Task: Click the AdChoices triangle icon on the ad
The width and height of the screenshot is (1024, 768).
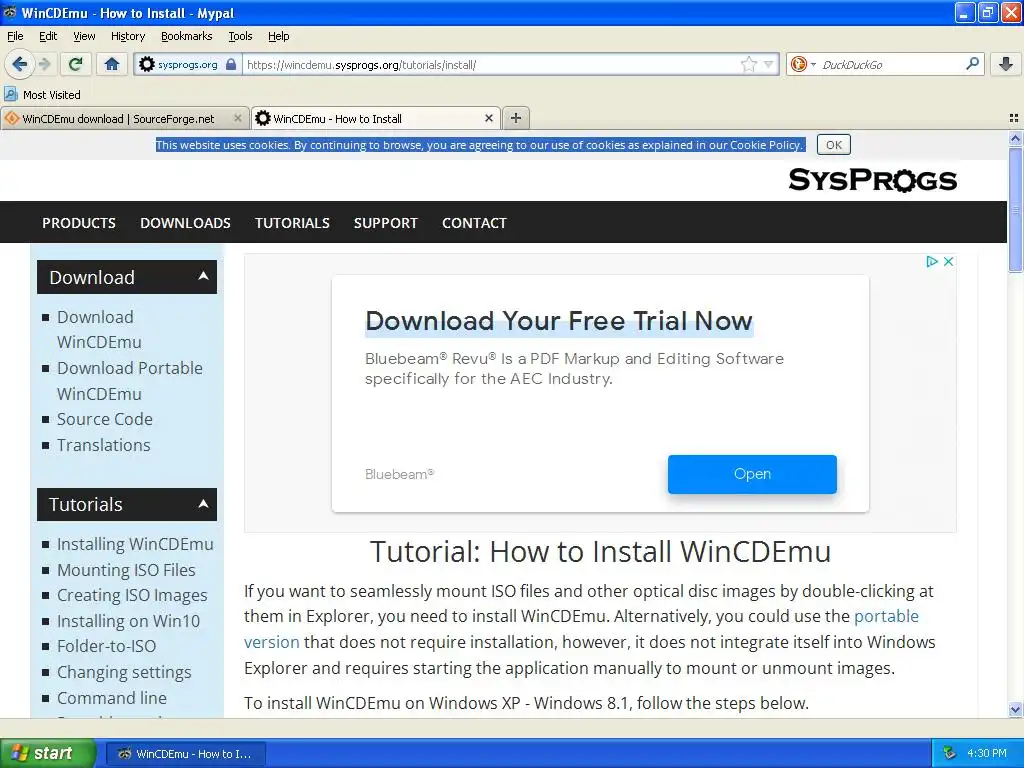Action: (932, 261)
